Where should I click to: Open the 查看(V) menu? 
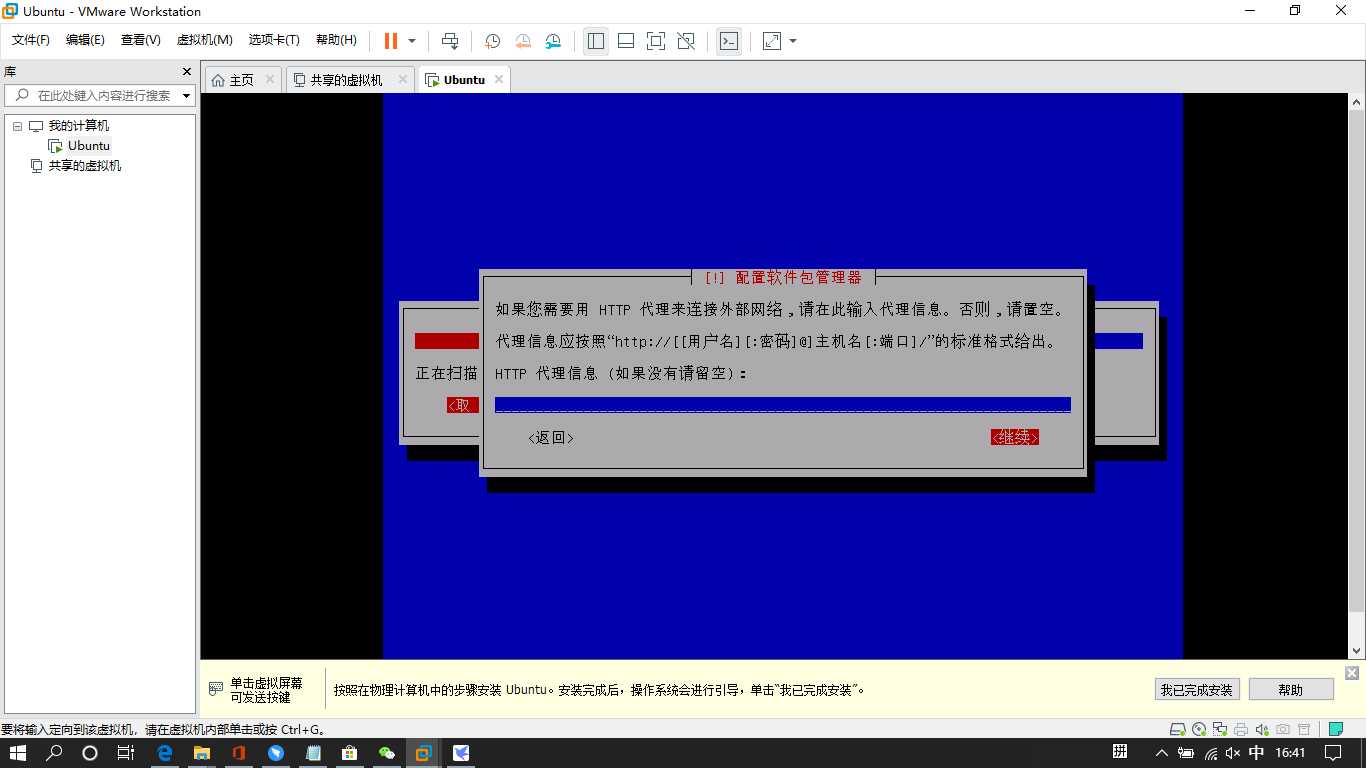(140, 40)
